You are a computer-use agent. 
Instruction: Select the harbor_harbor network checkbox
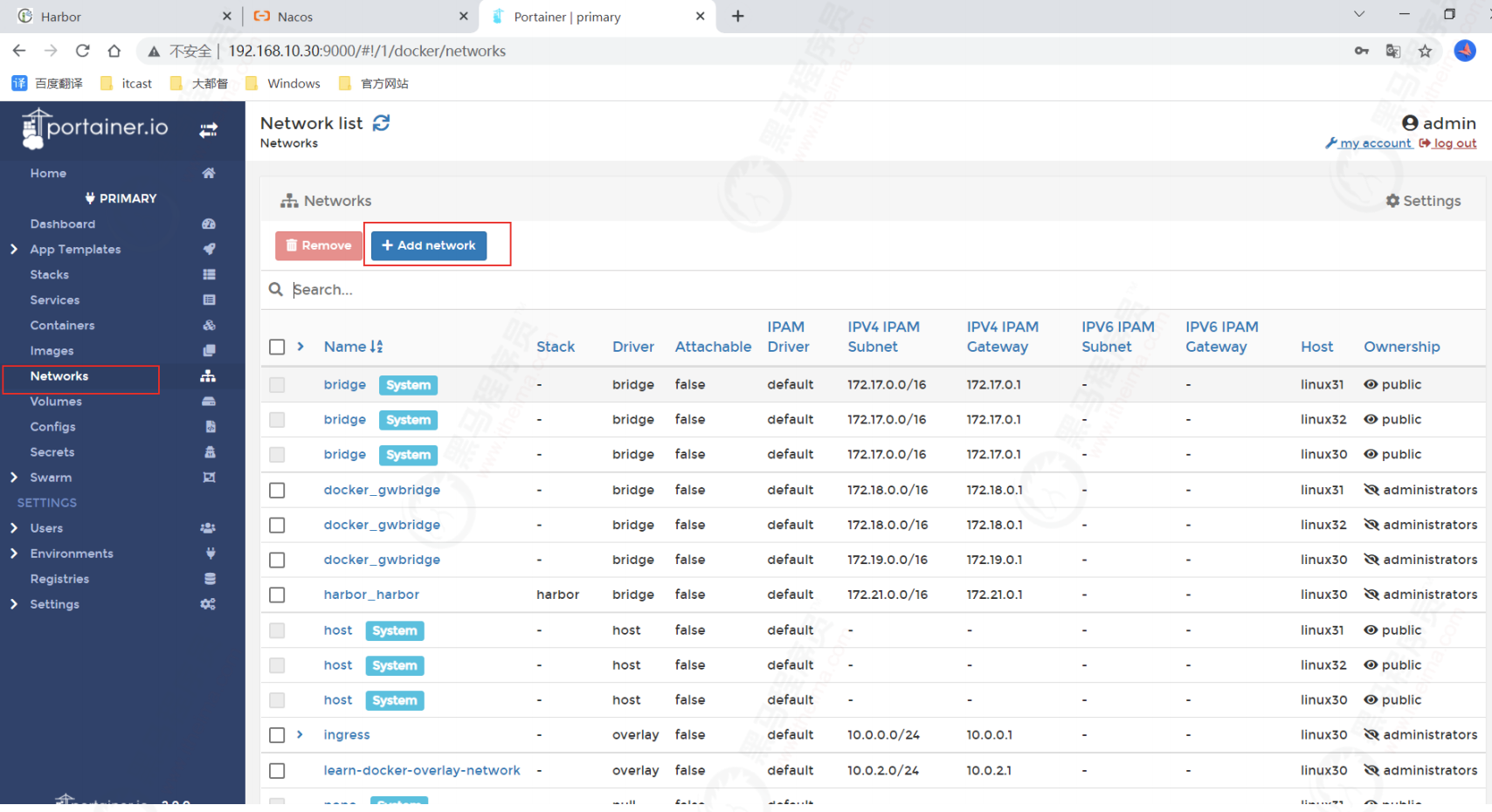coord(277,595)
